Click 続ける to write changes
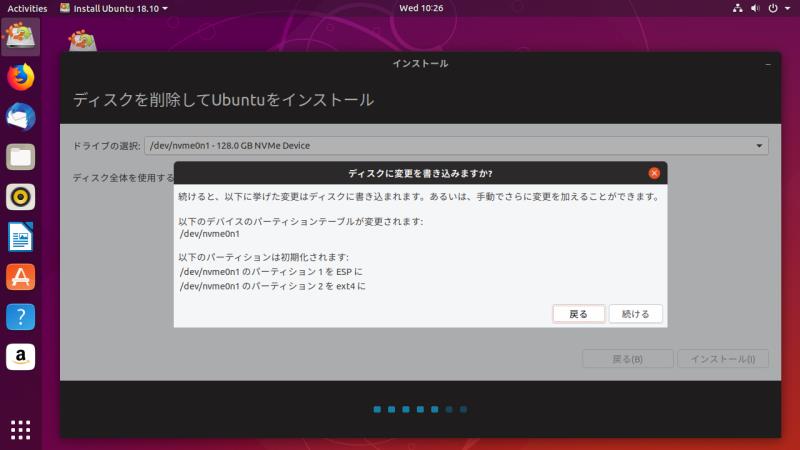 (635, 314)
